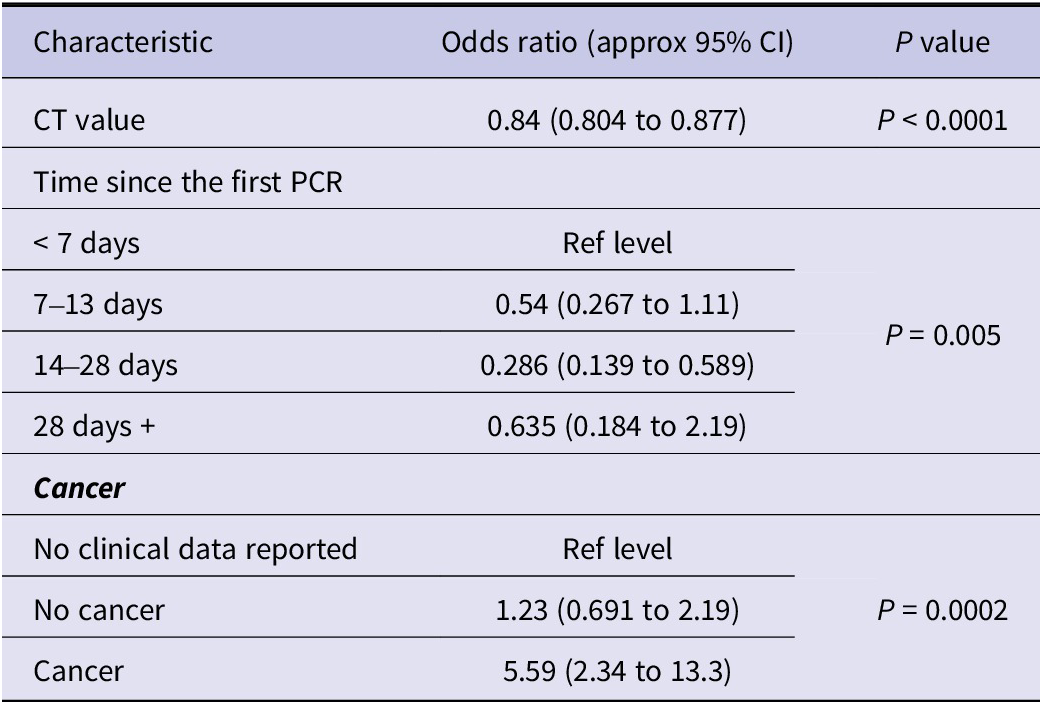Click the P = 0.005 cell
The image size is (1042, 704).
point(942,334)
